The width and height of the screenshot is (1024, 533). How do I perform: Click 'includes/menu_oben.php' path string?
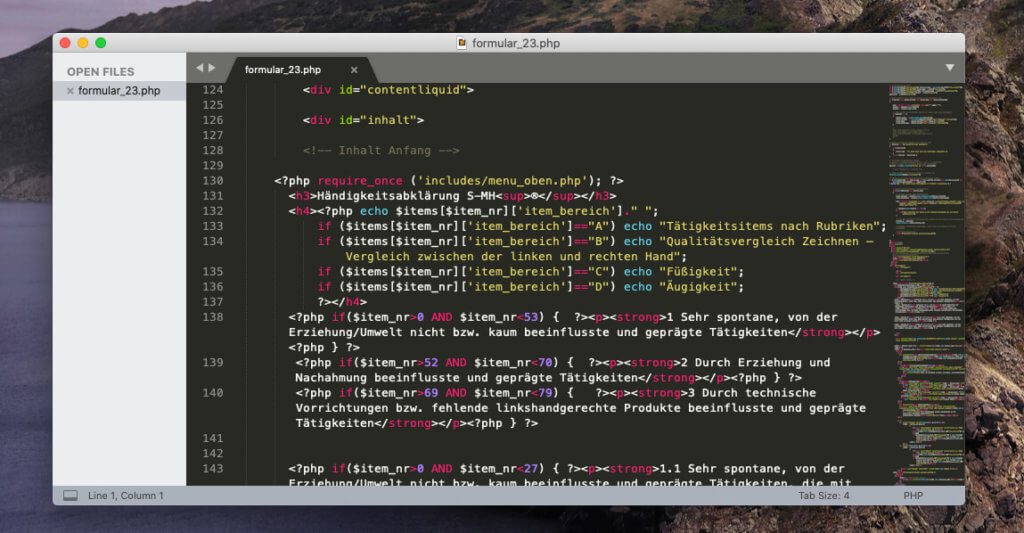coord(502,181)
